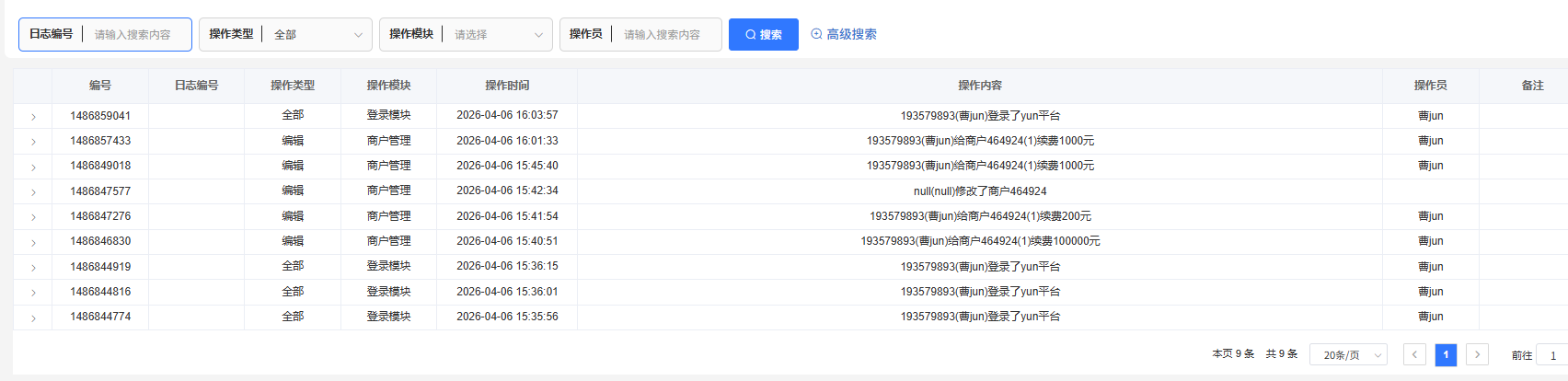This screenshot has height=381, width=1568.
Task: Go to next page arrow
Action: [x=1477, y=354]
